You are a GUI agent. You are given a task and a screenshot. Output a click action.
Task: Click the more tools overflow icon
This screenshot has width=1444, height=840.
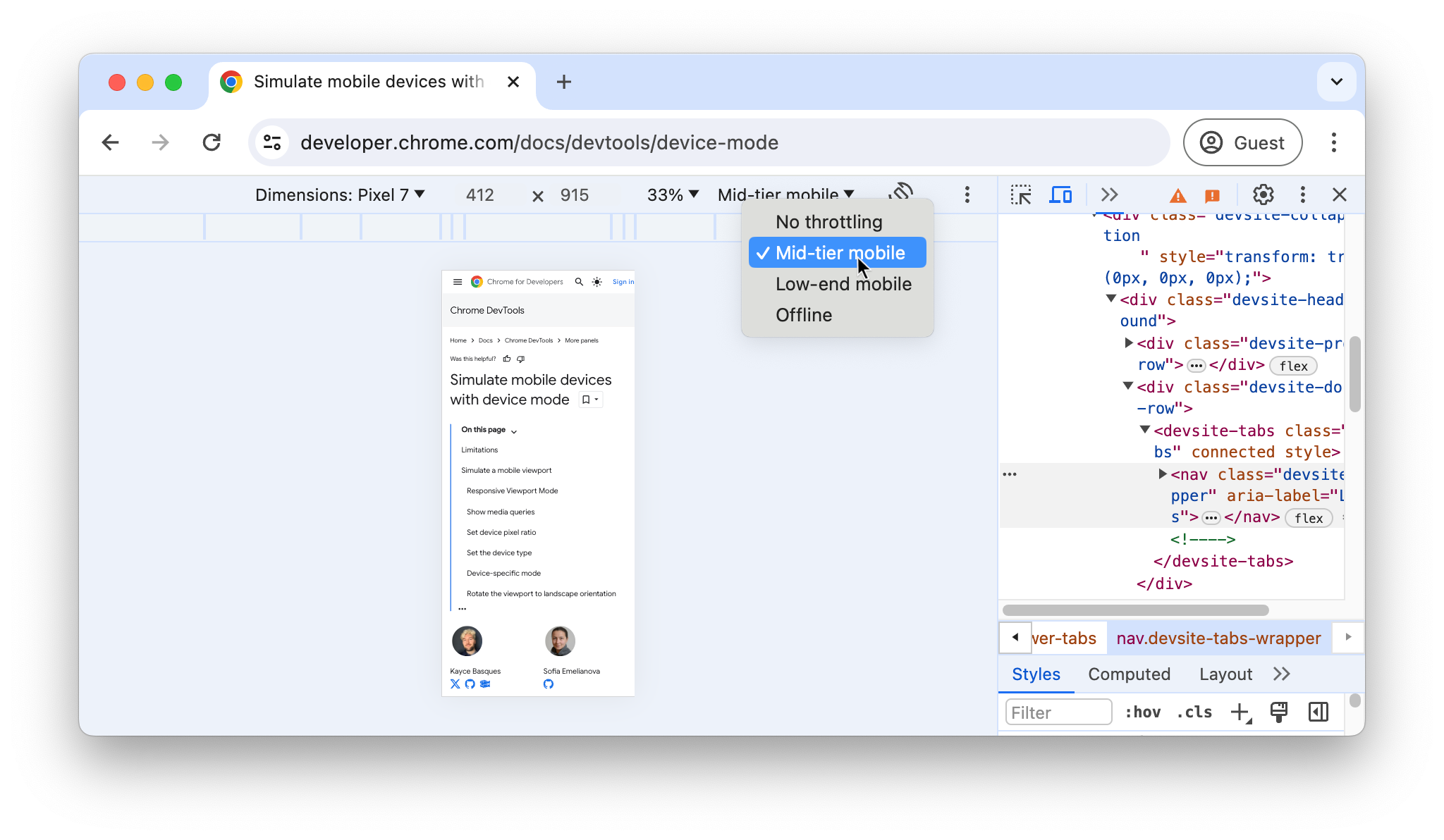click(1109, 194)
